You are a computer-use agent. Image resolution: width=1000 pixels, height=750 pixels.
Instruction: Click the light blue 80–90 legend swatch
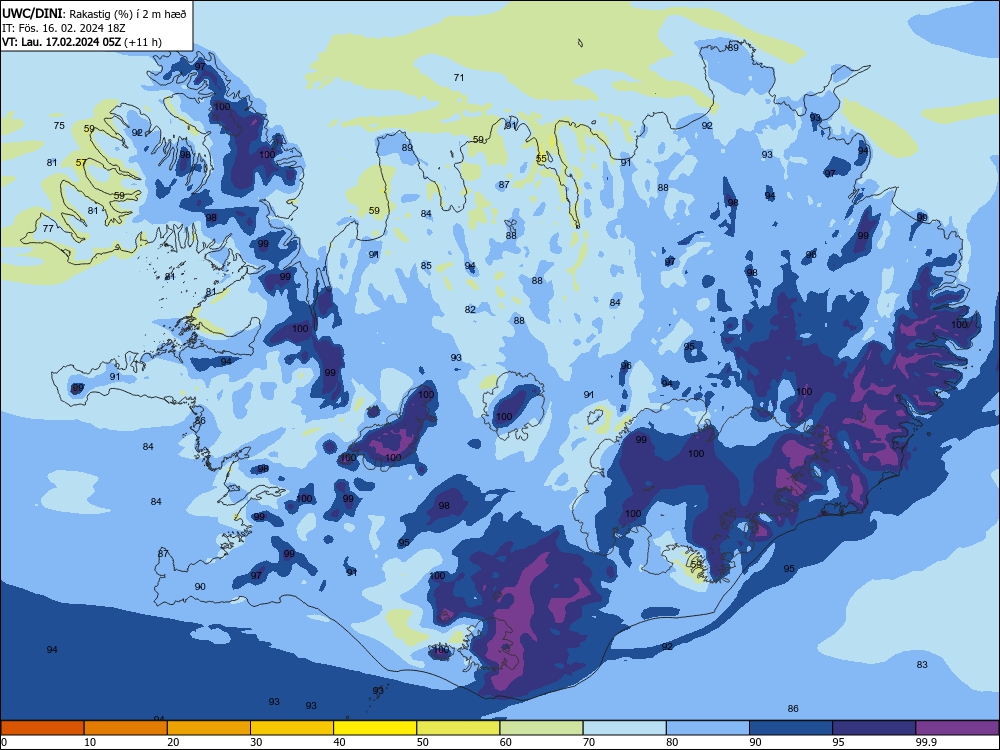[x=708, y=728]
